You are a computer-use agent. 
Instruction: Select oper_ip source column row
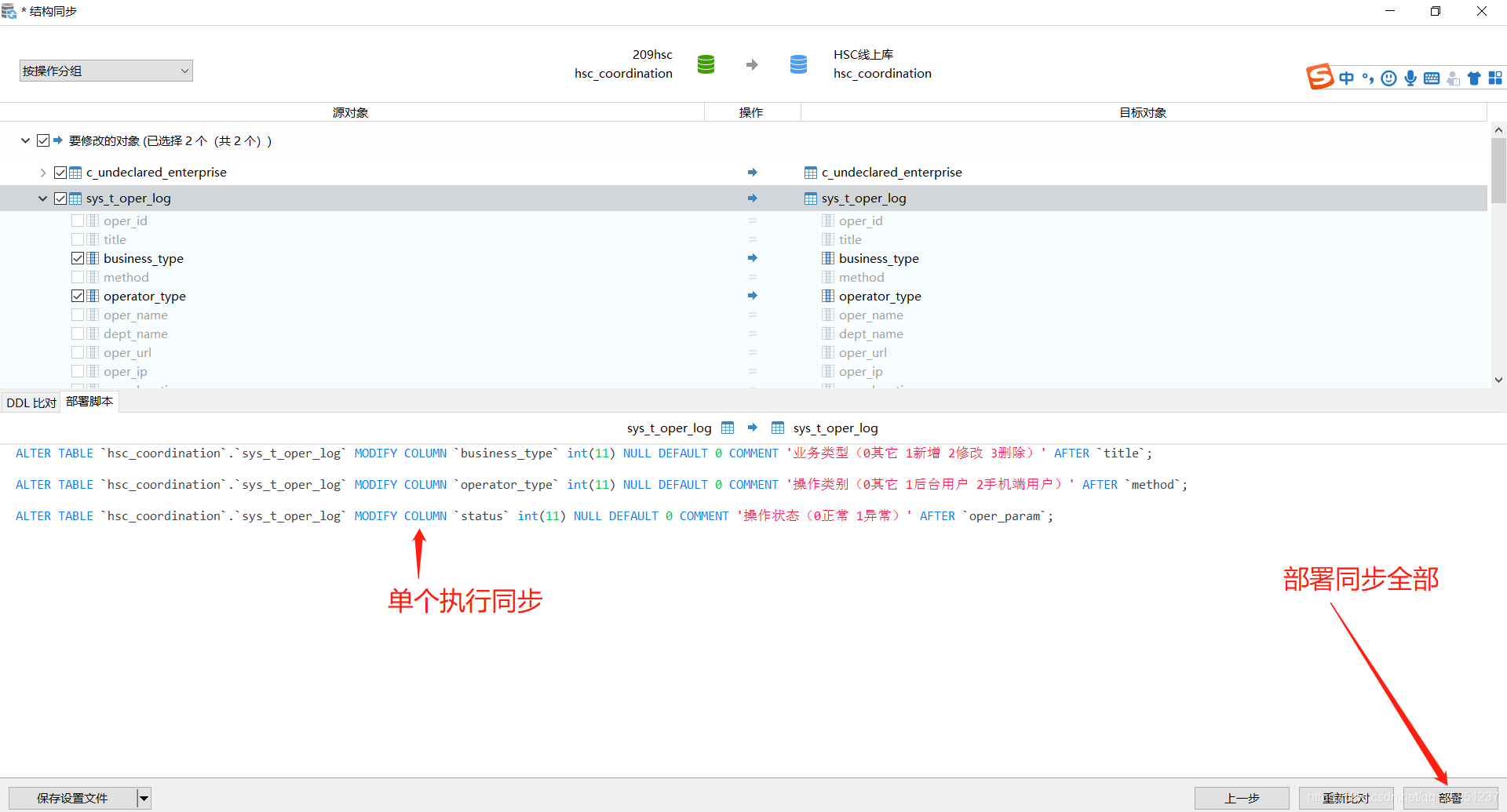tap(125, 371)
